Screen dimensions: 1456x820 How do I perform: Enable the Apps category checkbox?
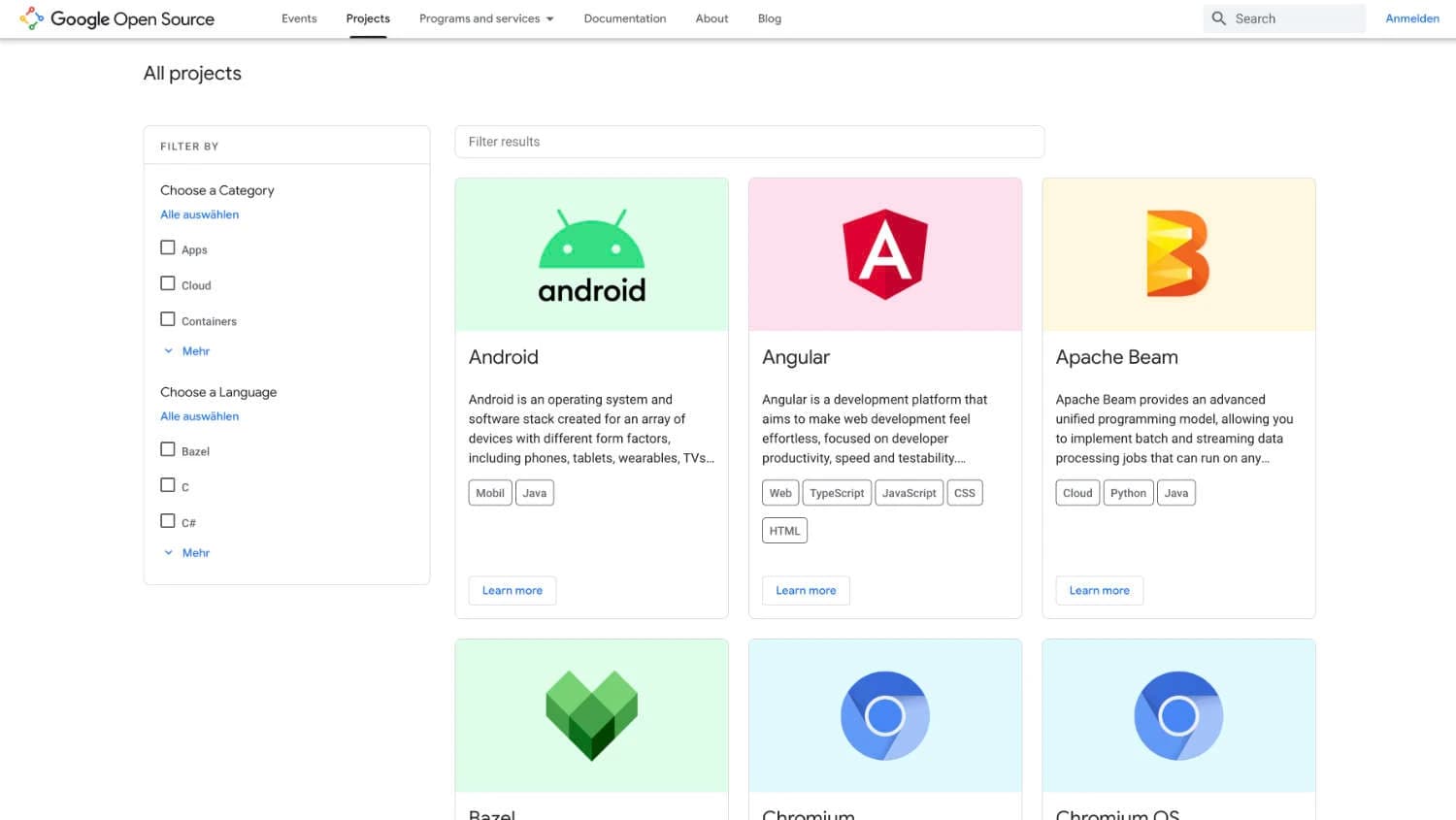tap(167, 247)
